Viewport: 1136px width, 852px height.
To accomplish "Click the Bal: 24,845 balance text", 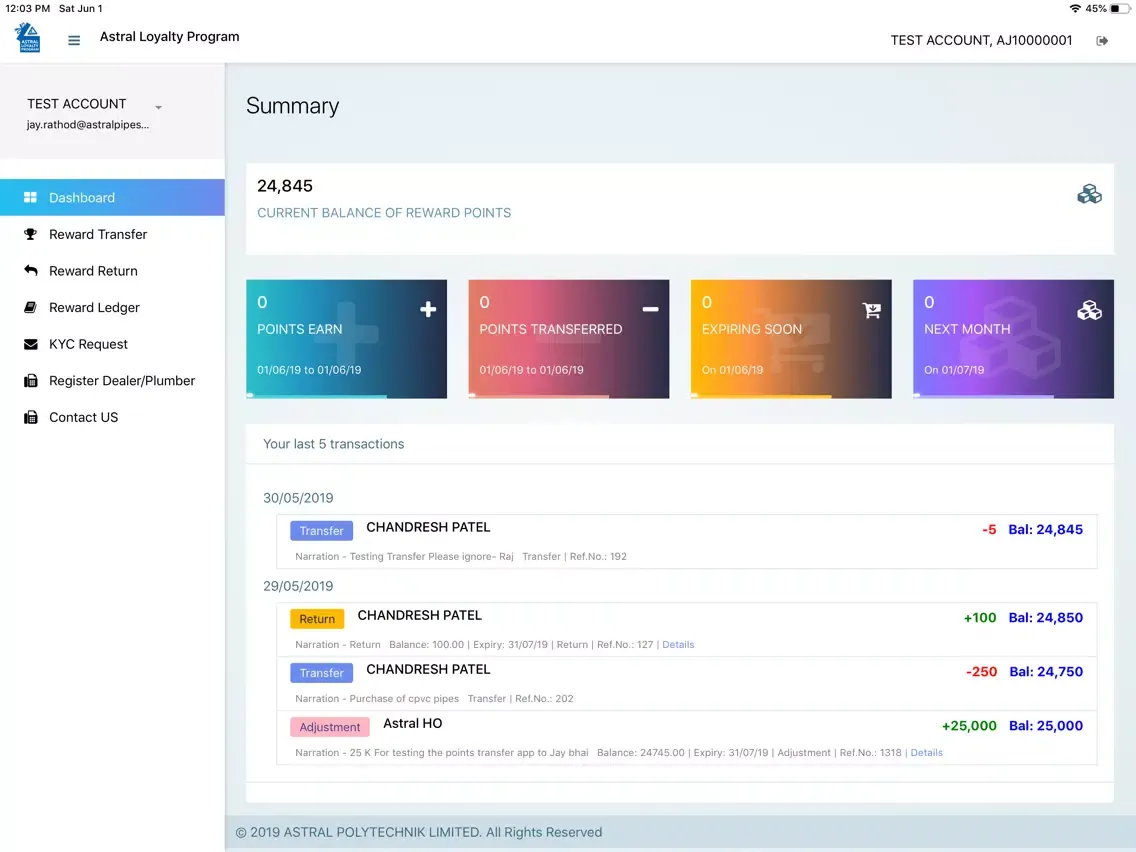I will [x=1045, y=530].
